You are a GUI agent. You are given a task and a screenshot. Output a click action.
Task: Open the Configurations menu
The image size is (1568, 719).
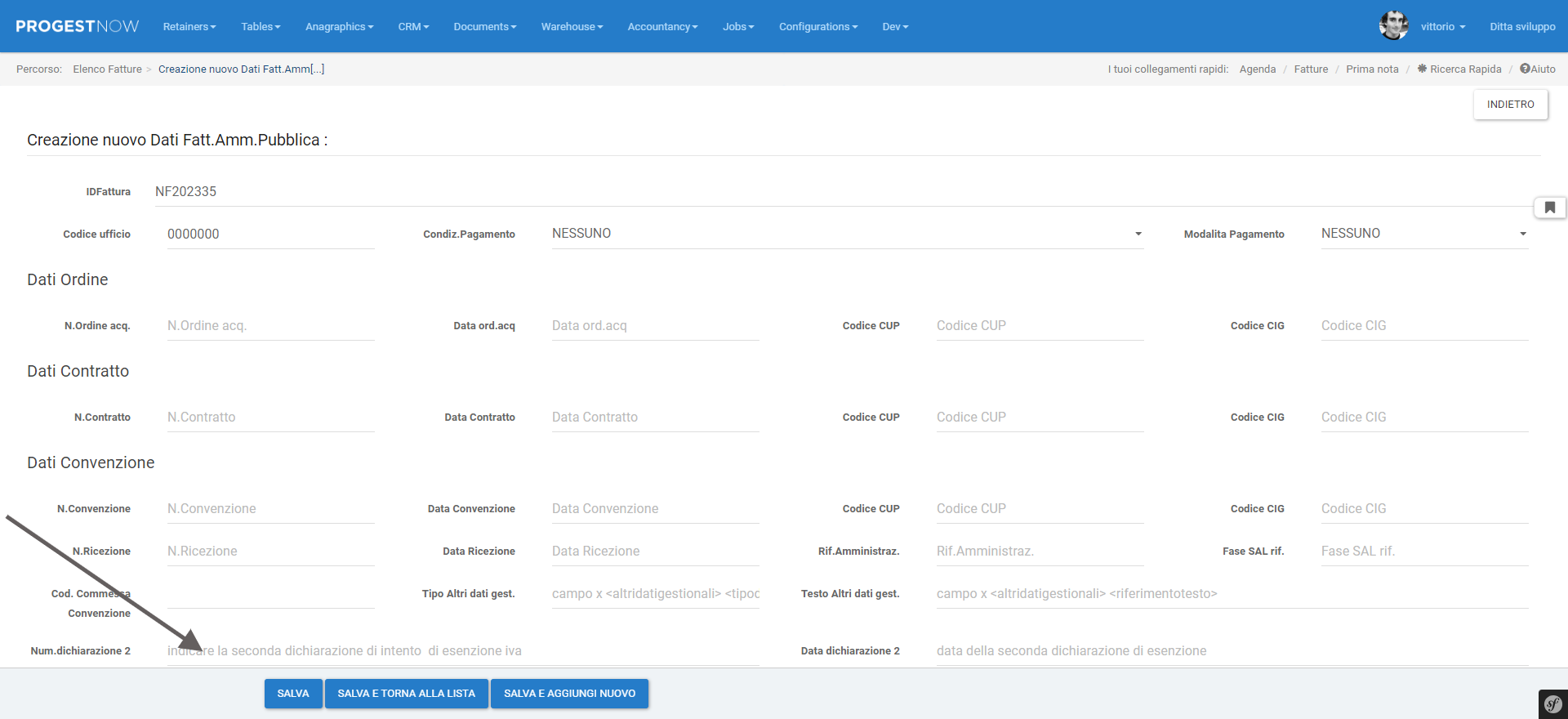click(817, 26)
